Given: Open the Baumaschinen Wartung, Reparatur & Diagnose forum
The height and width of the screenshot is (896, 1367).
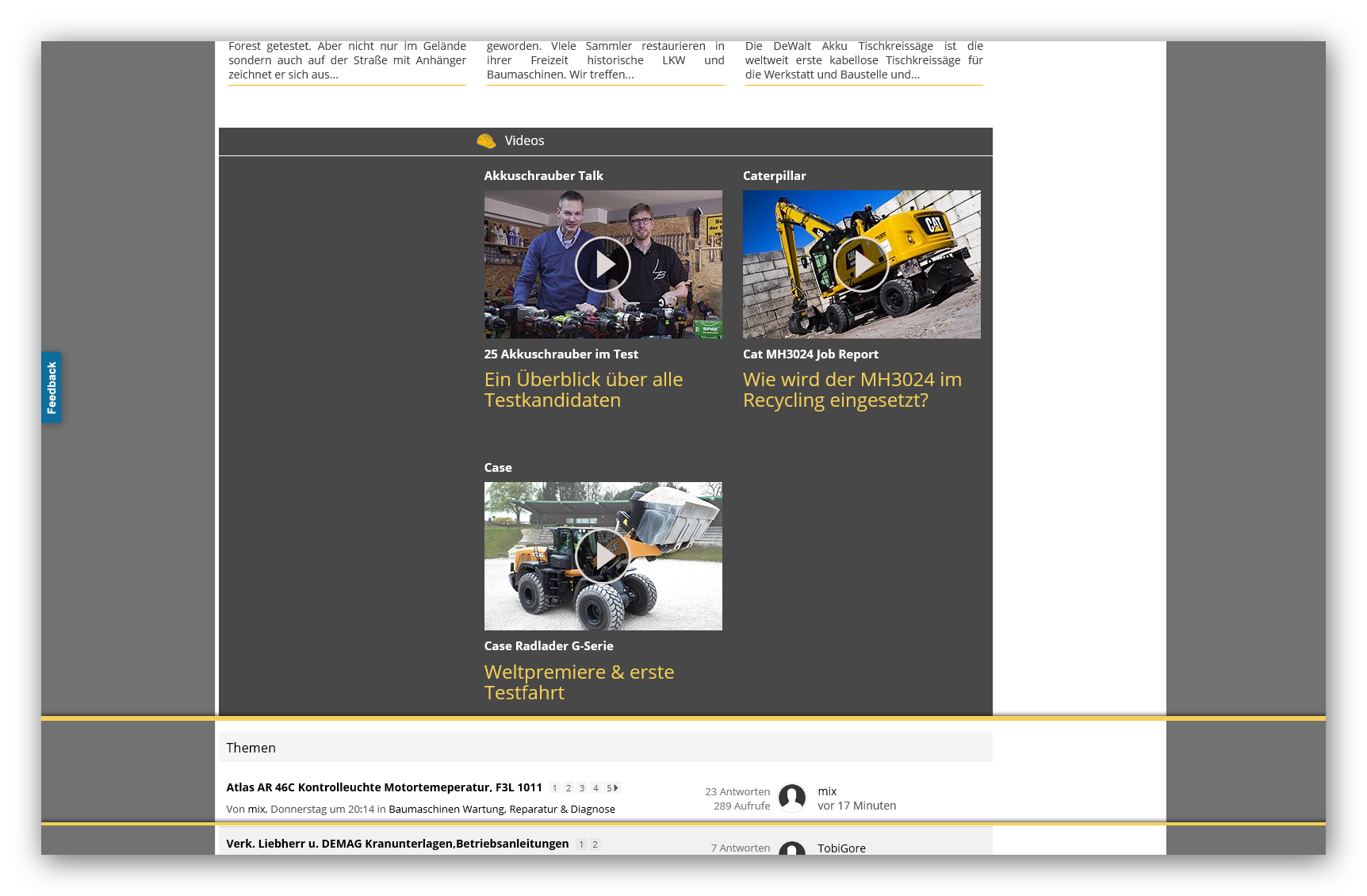Looking at the screenshot, I should (502, 809).
